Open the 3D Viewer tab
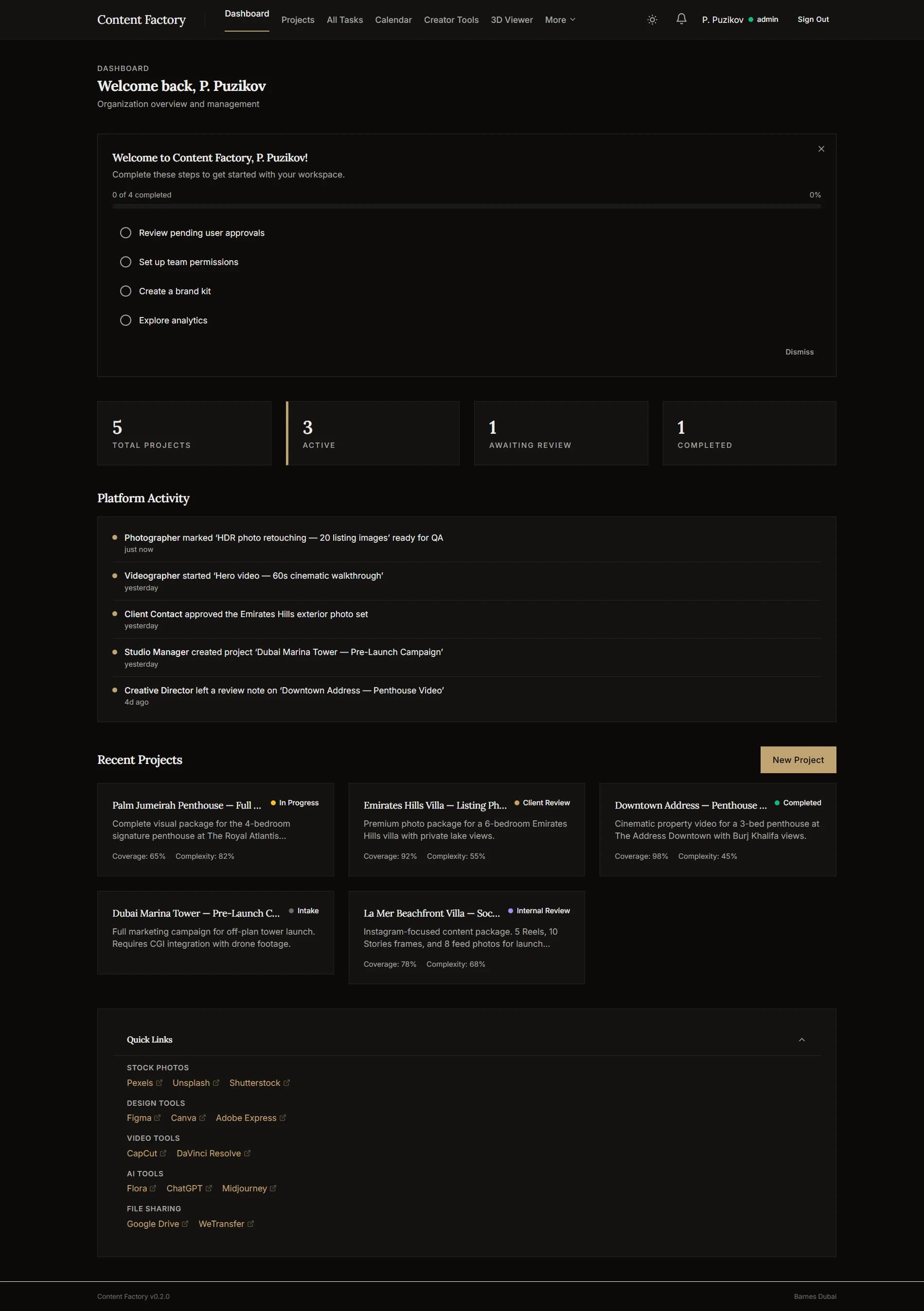Image resolution: width=924 pixels, height=1311 pixels. tap(512, 19)
